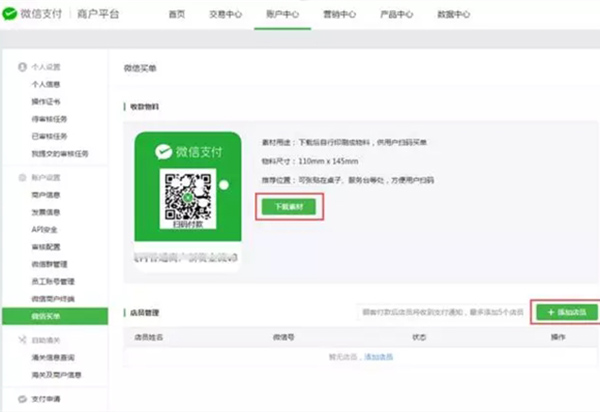
Task: Open 发票信息 in the sidebar
Action: [46, 212]
